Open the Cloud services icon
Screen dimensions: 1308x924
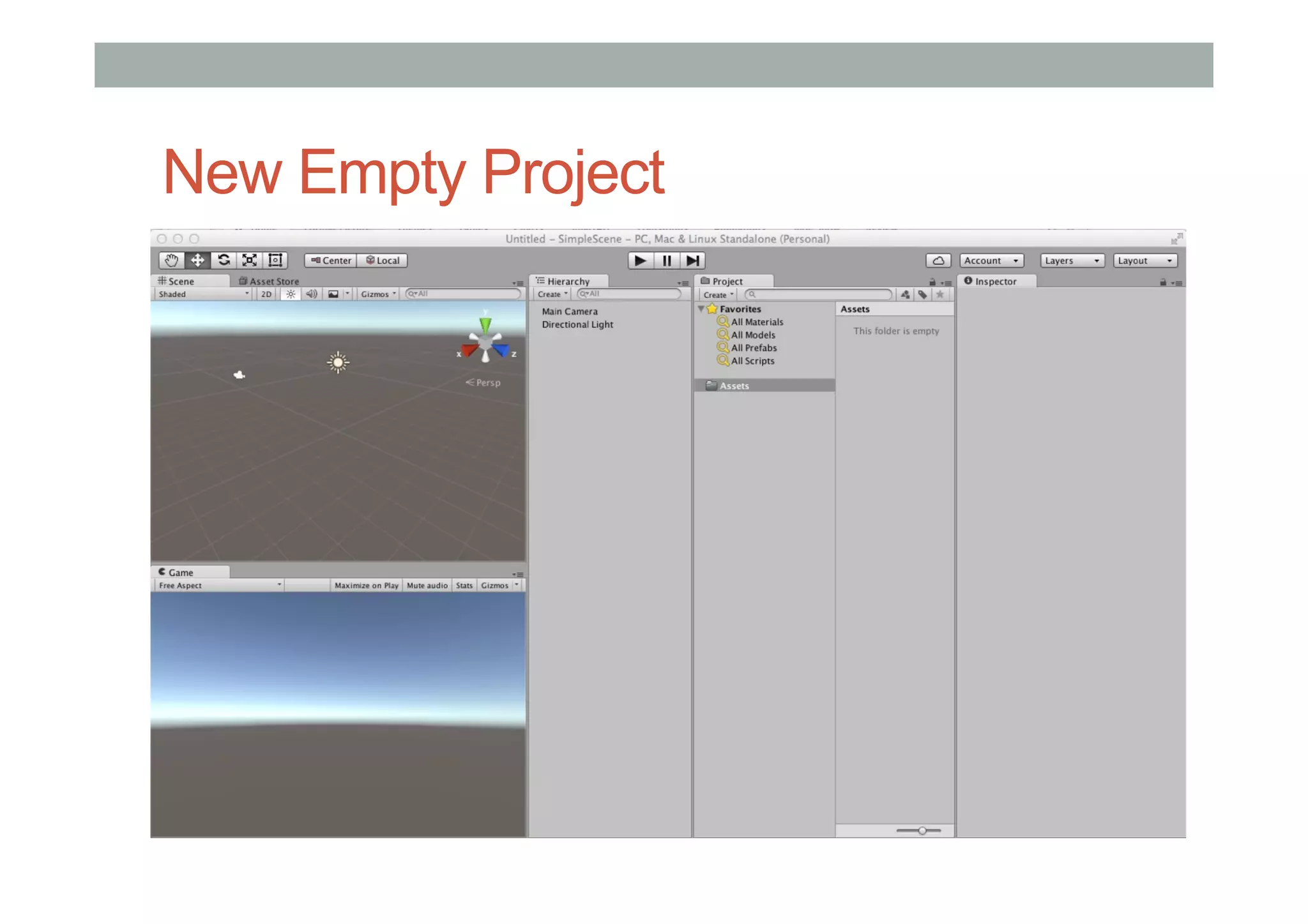point(938,261)
